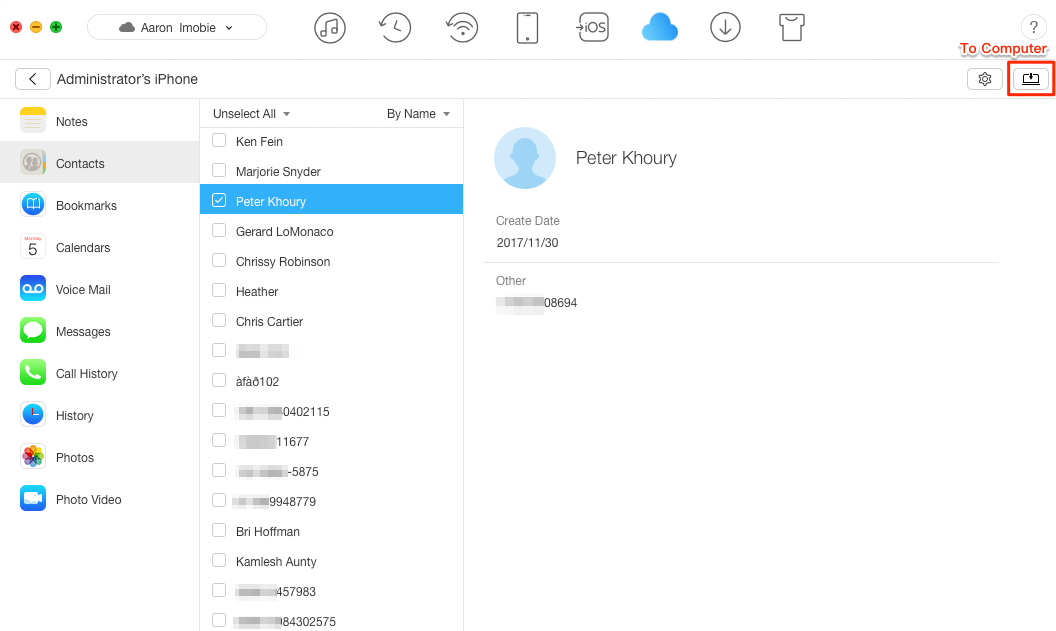Open settings gear button
This screenshot has height=631, width=1056.
(985, 79)
